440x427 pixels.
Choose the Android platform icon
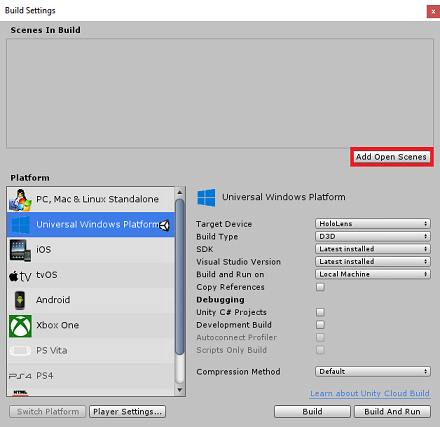(20, 300)
